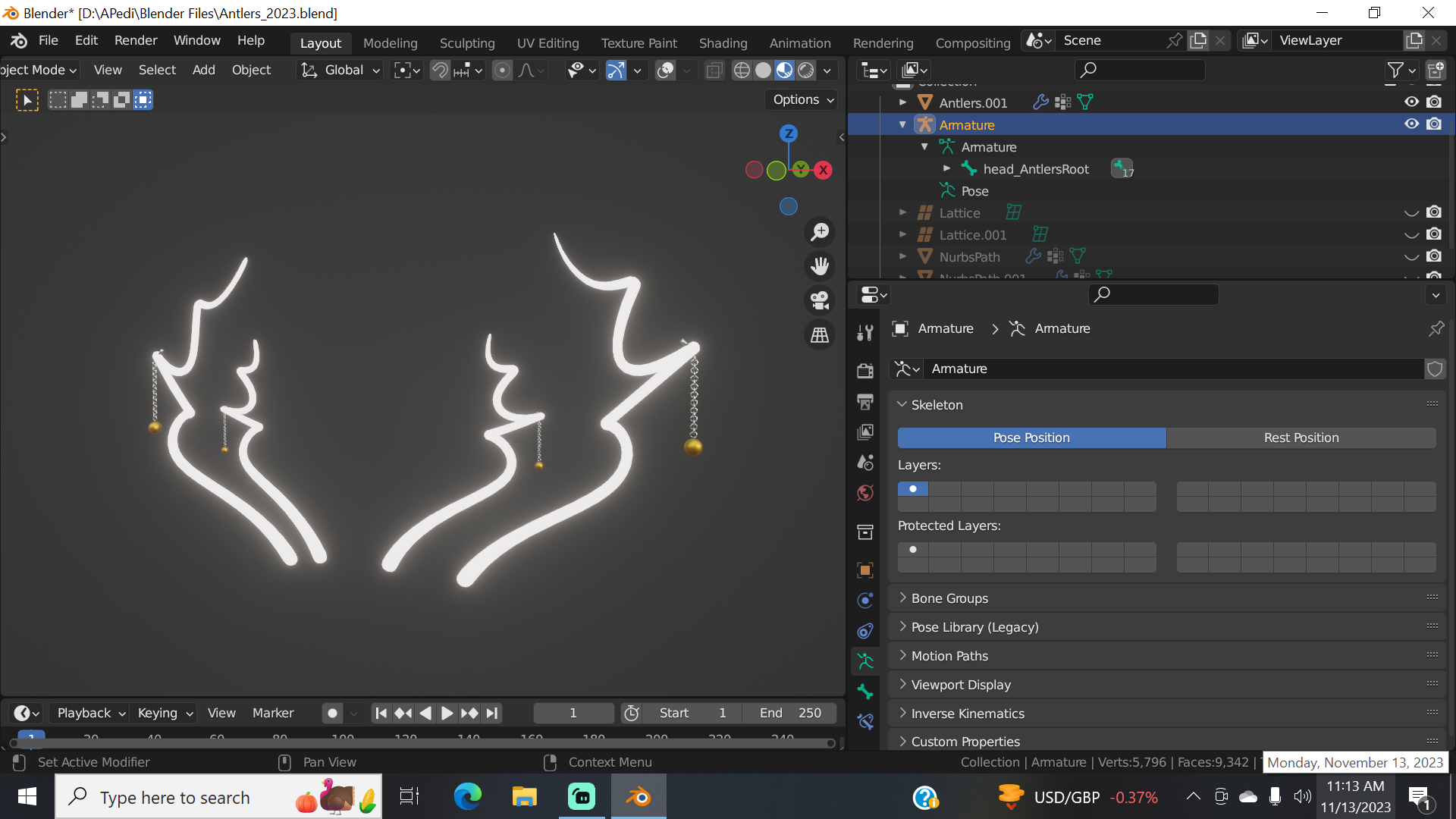Open the Bone properties tab

pyautogui.click(x=865, y=691)
